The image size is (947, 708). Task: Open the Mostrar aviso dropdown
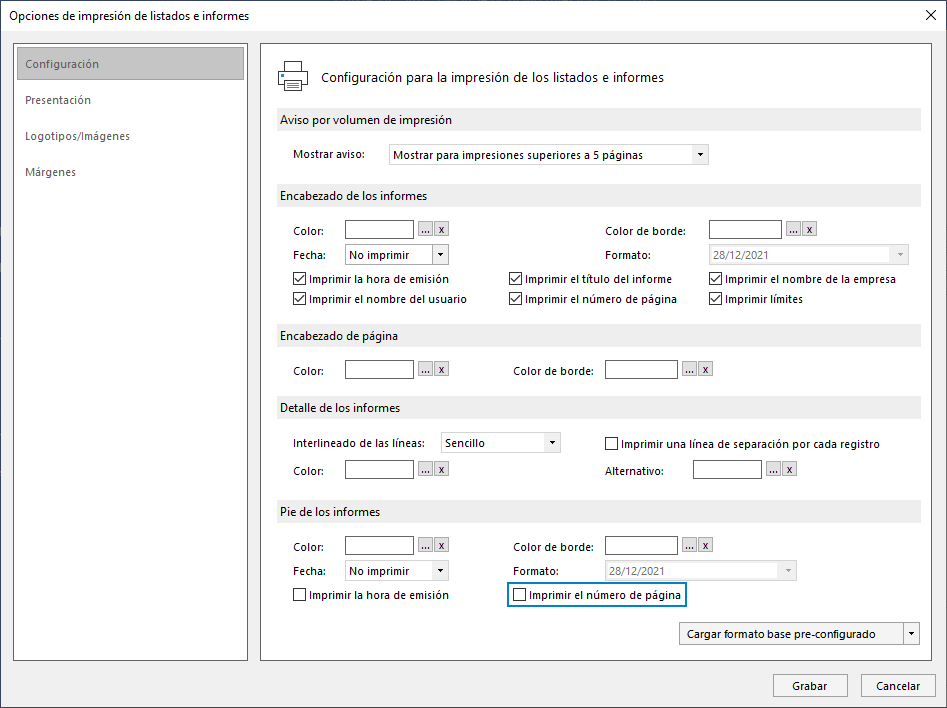(699, 155)
